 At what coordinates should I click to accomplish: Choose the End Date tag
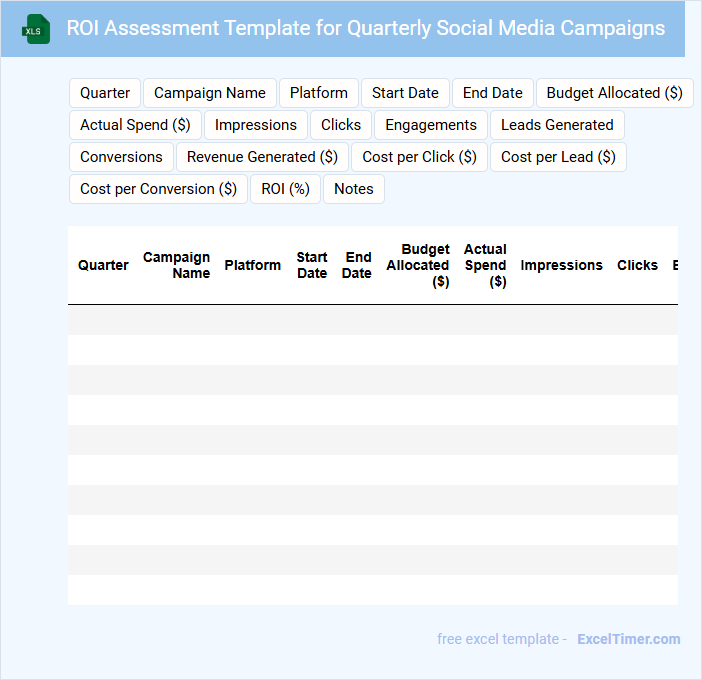[492, 93]
